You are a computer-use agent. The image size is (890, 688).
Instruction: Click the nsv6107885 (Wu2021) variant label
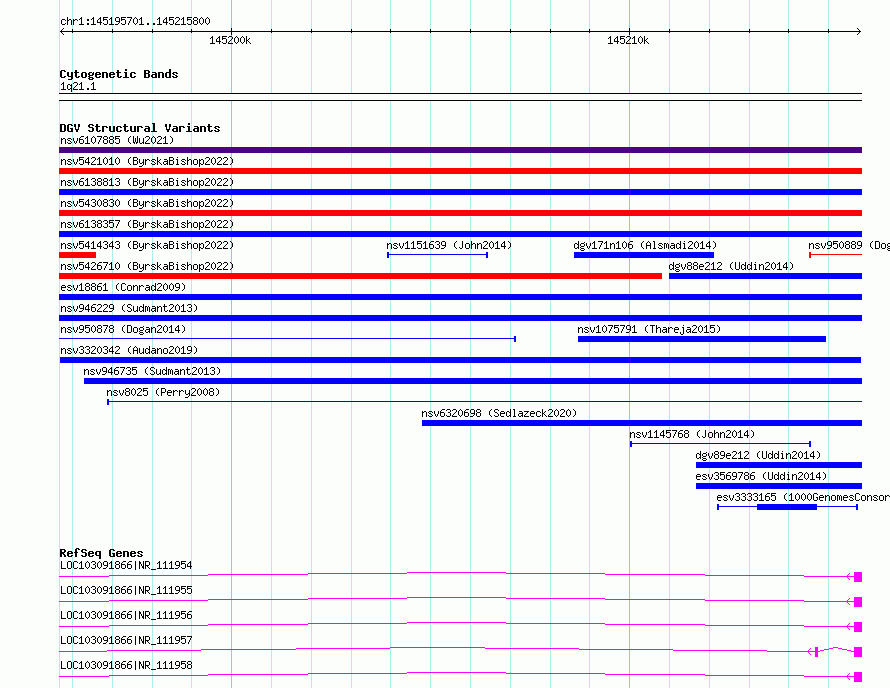(117, 140)
